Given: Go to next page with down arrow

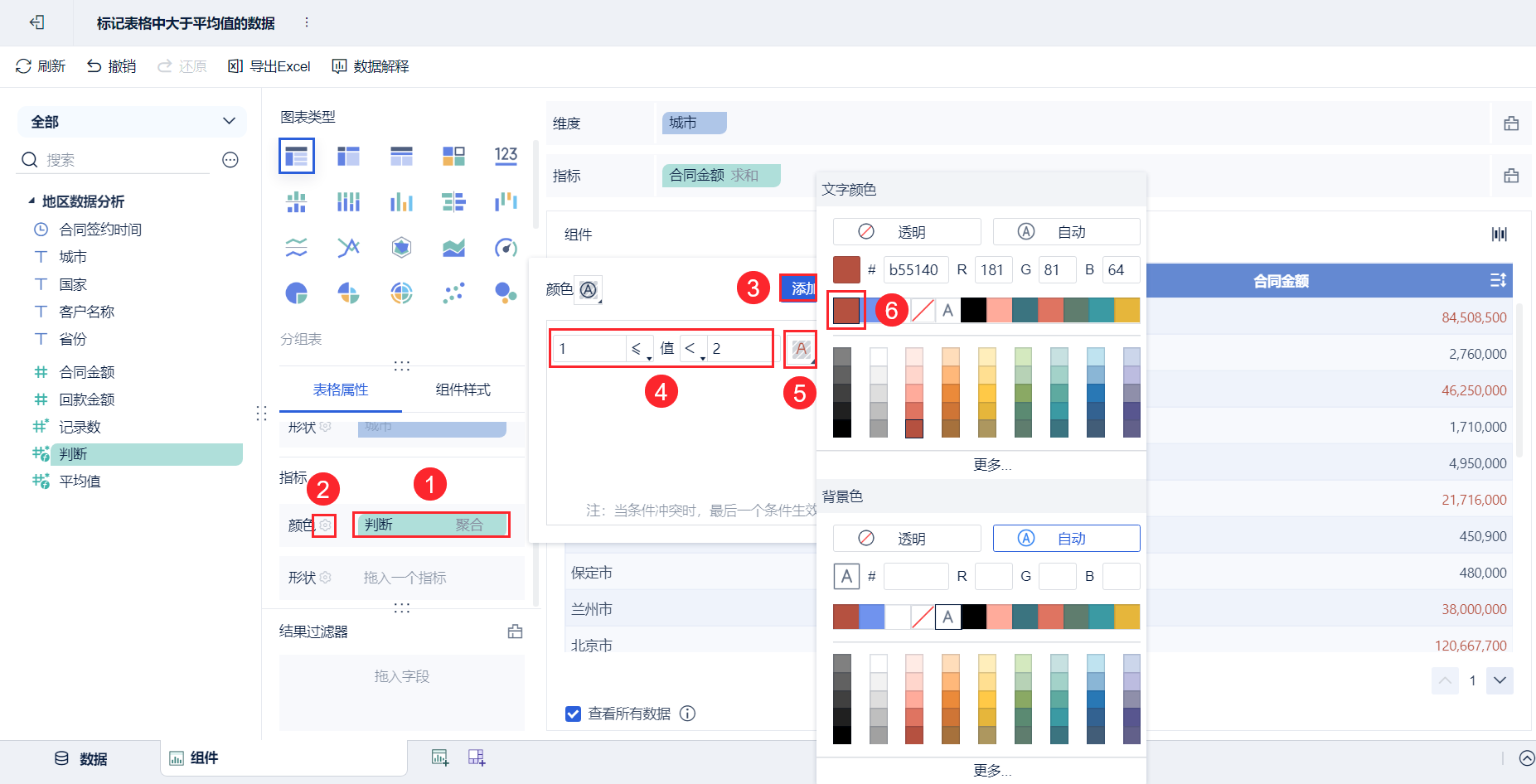Looking at the screenshot, I should tap(1500, 680).
